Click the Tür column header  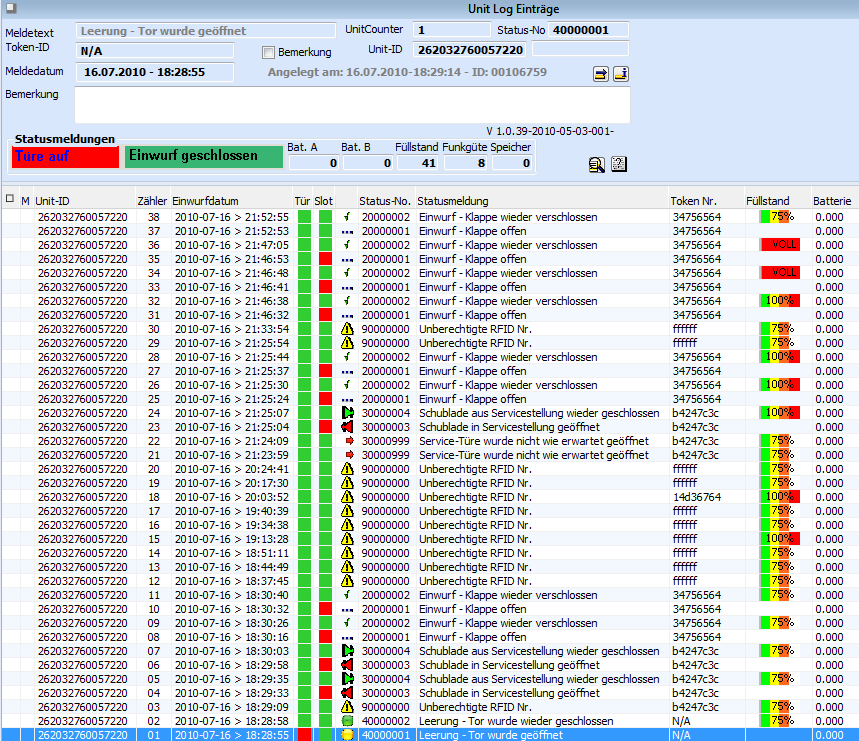[x=302, y=201]
